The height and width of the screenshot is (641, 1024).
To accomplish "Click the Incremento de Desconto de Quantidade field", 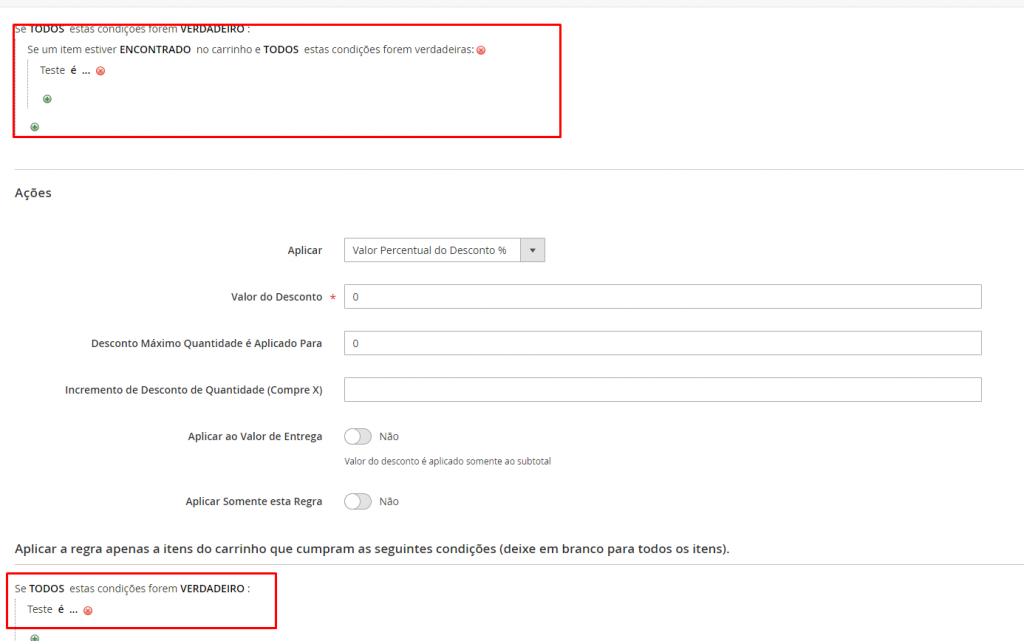I will (662, 389).
